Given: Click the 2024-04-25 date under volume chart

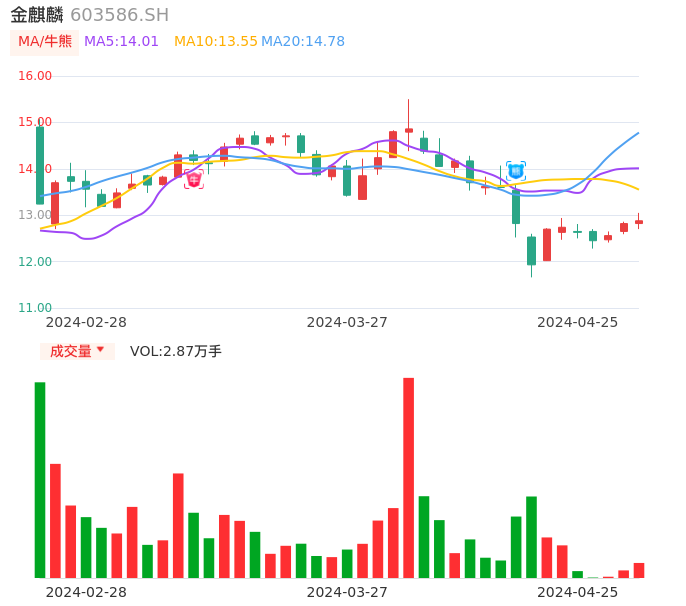Looking at the screenshot, I should 577,592.
